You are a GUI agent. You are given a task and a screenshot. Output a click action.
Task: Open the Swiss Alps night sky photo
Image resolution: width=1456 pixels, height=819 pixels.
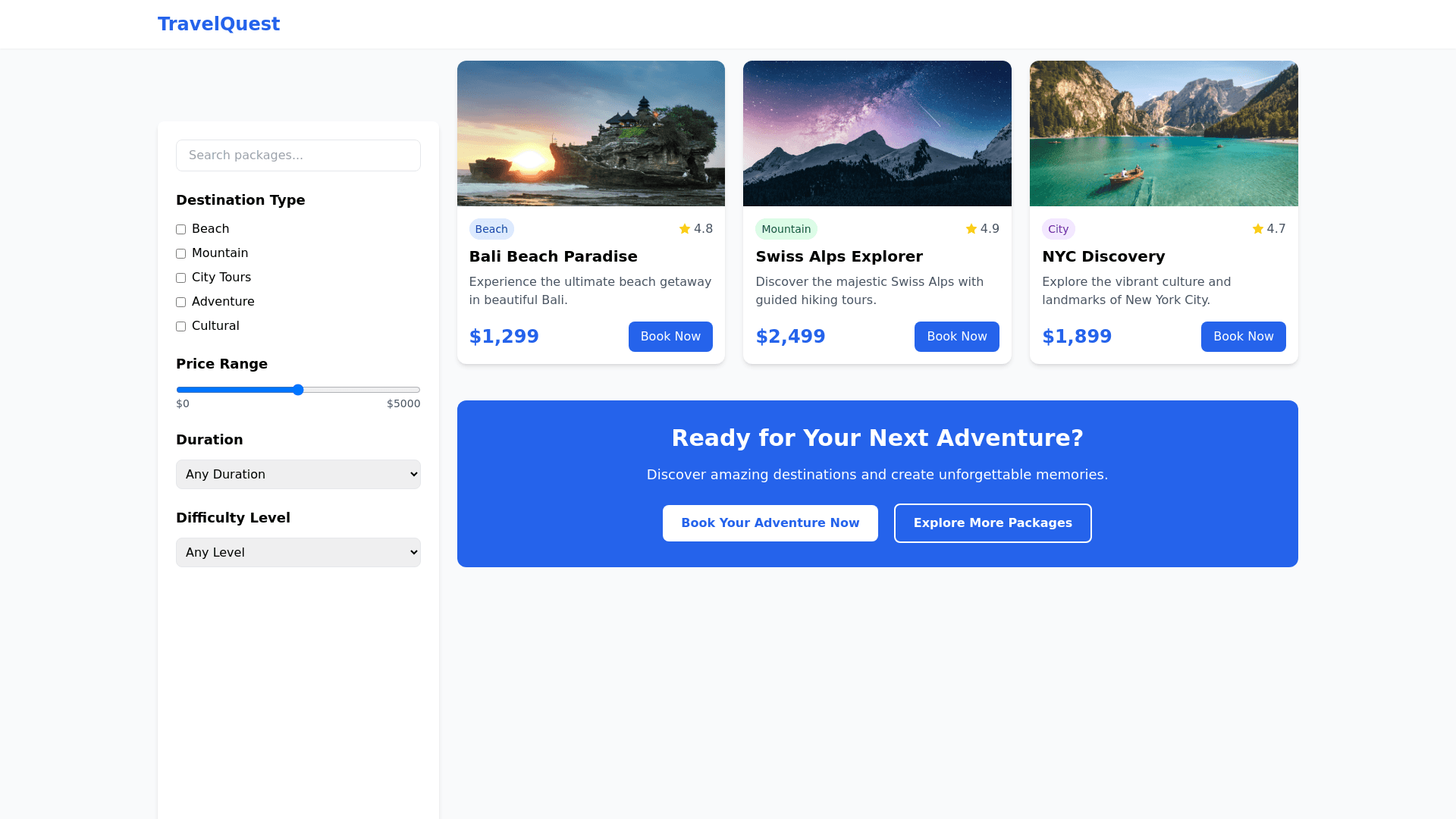(x=877, y=133)
